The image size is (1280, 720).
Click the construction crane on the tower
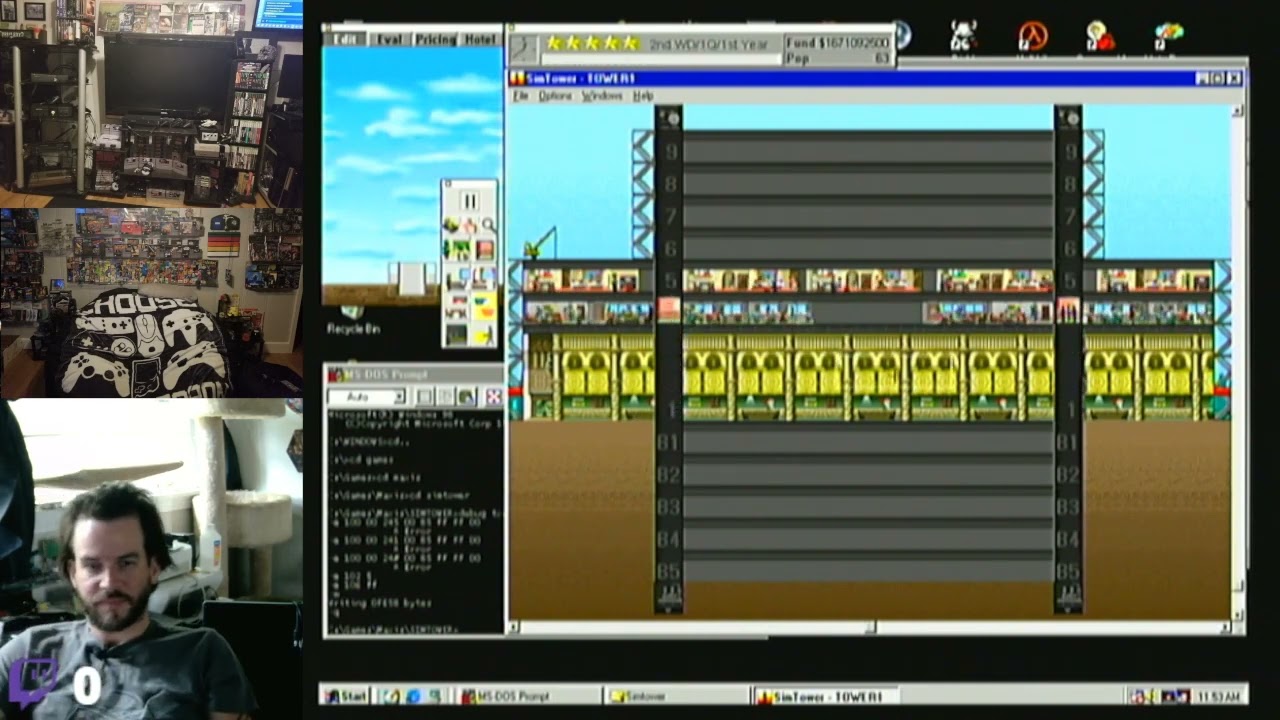pyautogui.click(x=541, y=243)
